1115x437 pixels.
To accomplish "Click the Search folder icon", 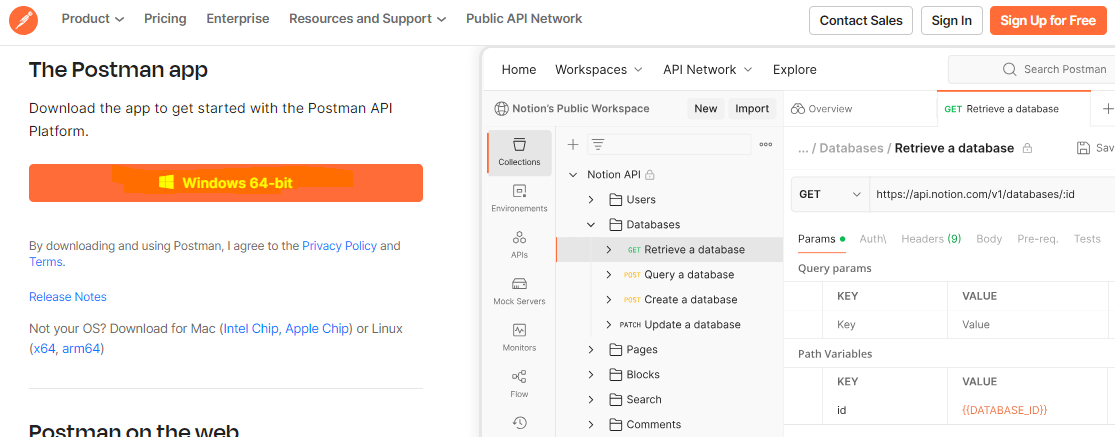I will point(615,399).
